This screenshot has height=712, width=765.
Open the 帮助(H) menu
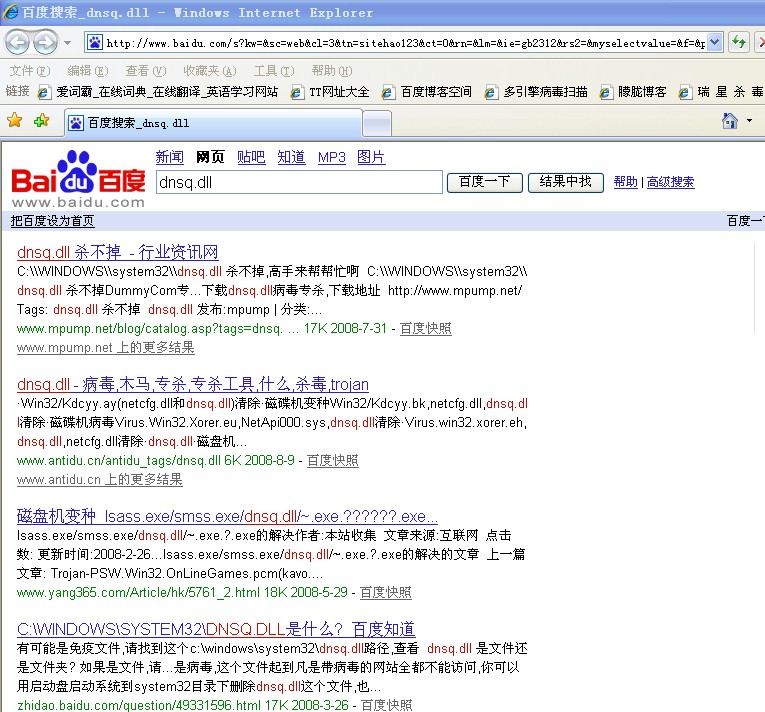[x=332, y=71]
